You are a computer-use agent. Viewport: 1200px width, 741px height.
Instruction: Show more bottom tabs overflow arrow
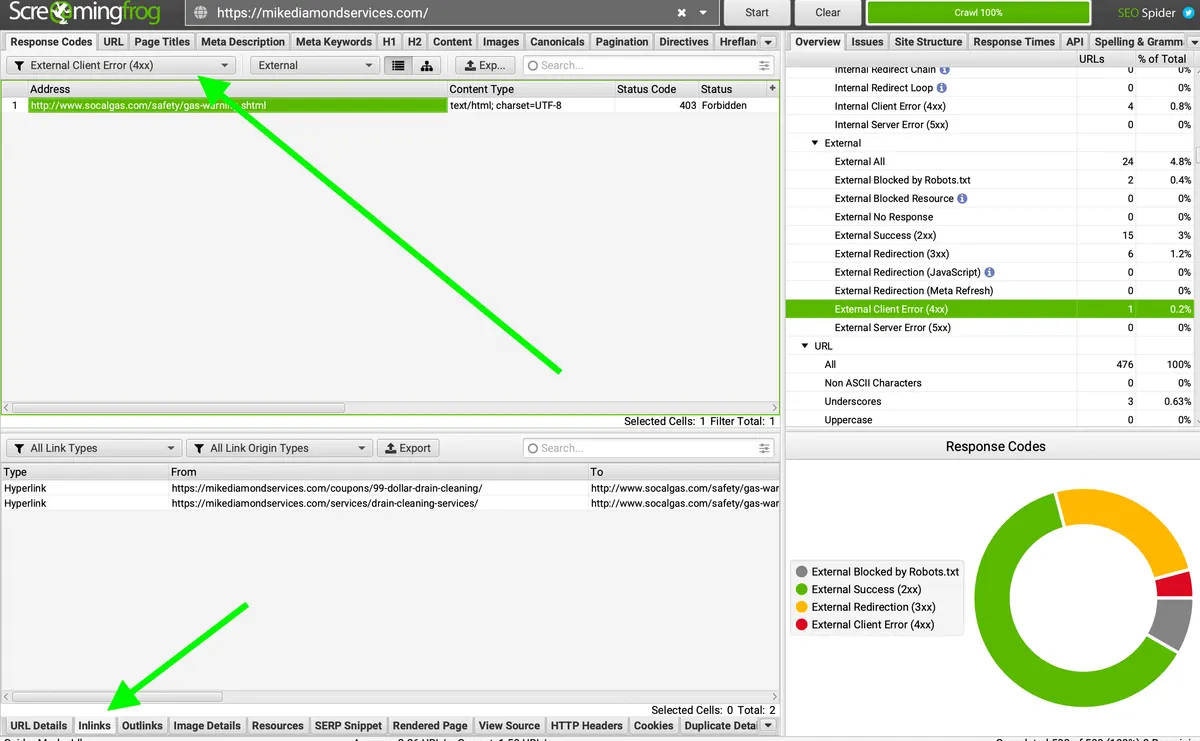[768, 725]
